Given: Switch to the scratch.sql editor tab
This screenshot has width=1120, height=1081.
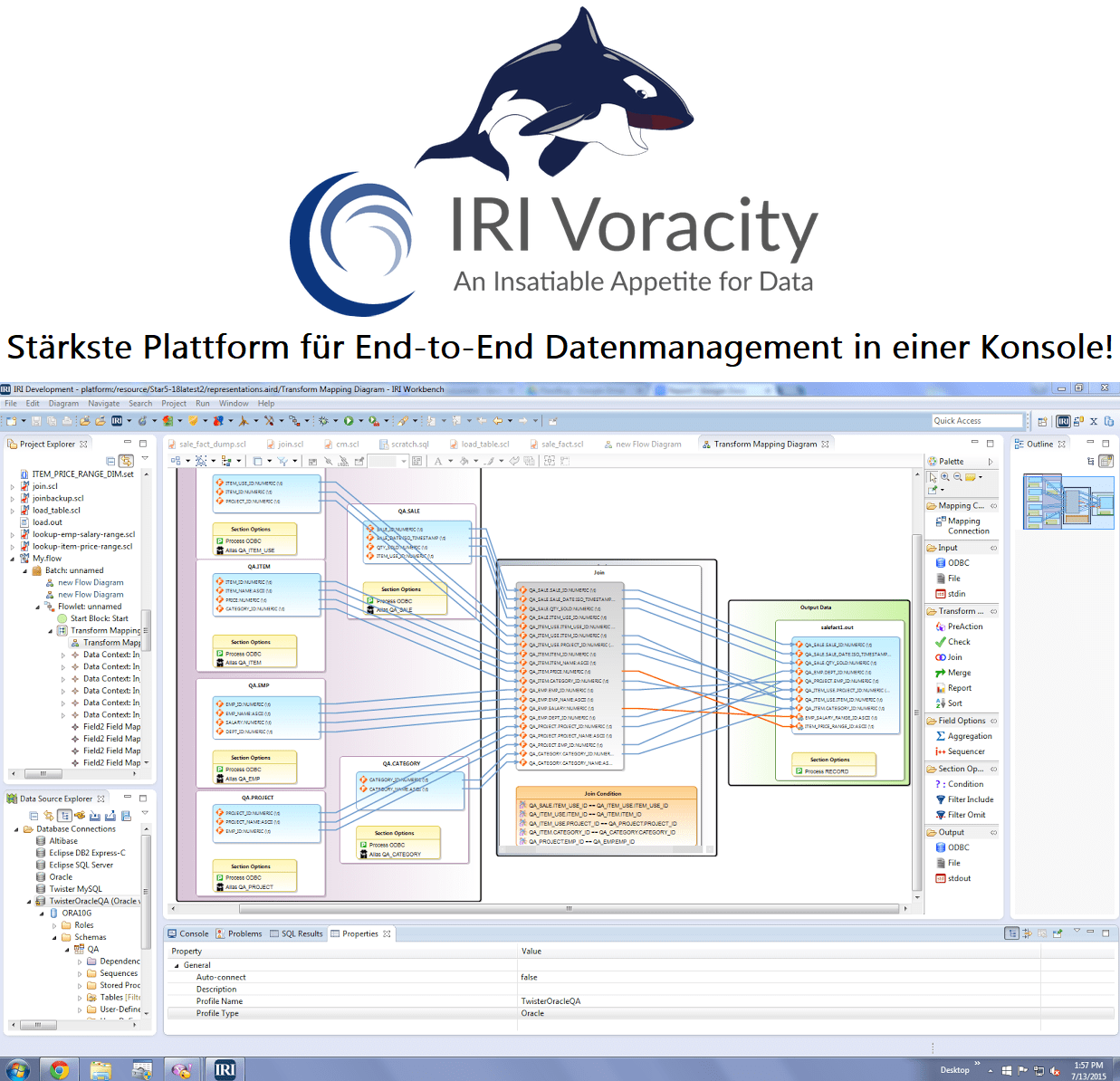Looking at the screenshot, I should point(404,445).
